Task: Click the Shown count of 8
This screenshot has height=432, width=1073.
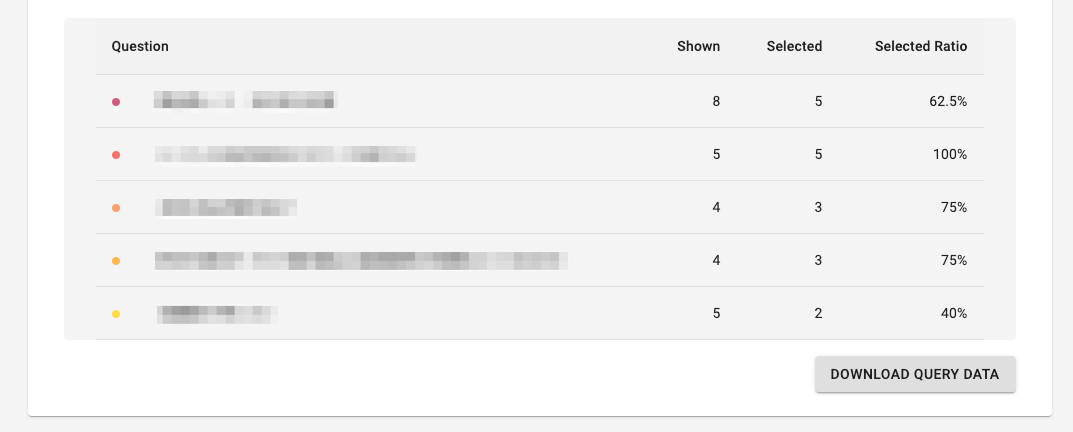Action: pos(716,101)
